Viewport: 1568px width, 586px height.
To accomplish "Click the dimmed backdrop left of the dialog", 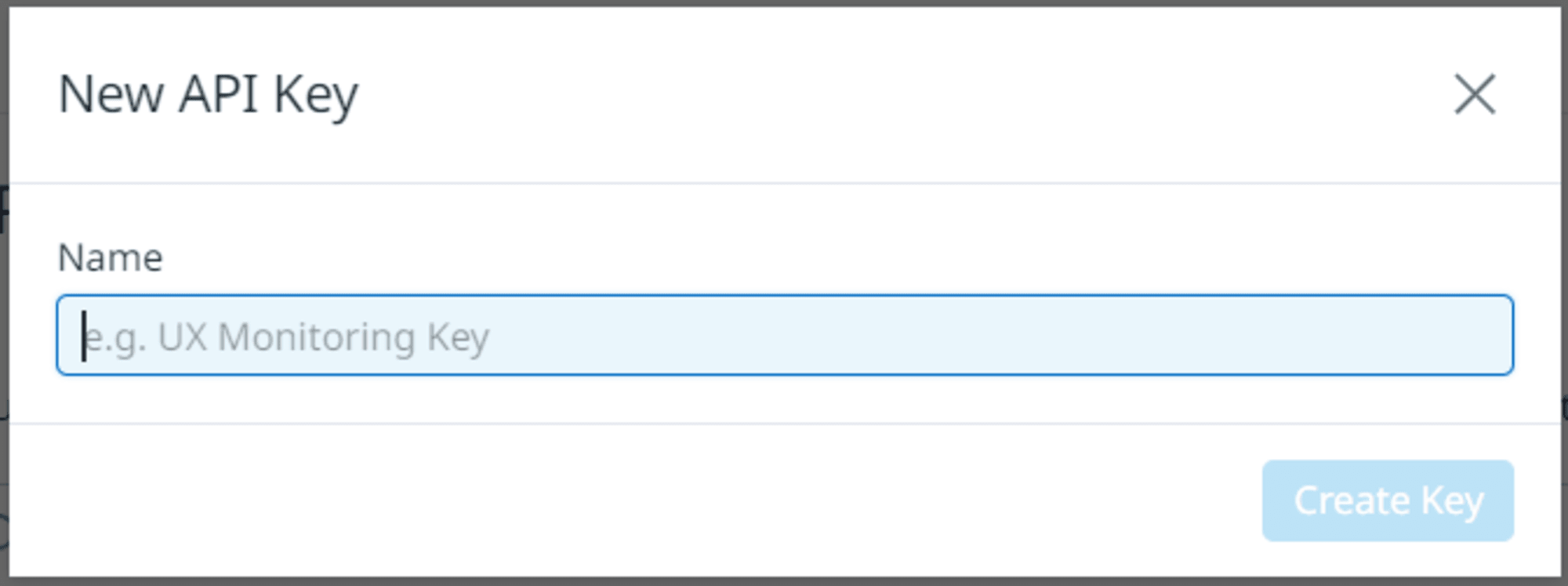I will pos(4,314).
